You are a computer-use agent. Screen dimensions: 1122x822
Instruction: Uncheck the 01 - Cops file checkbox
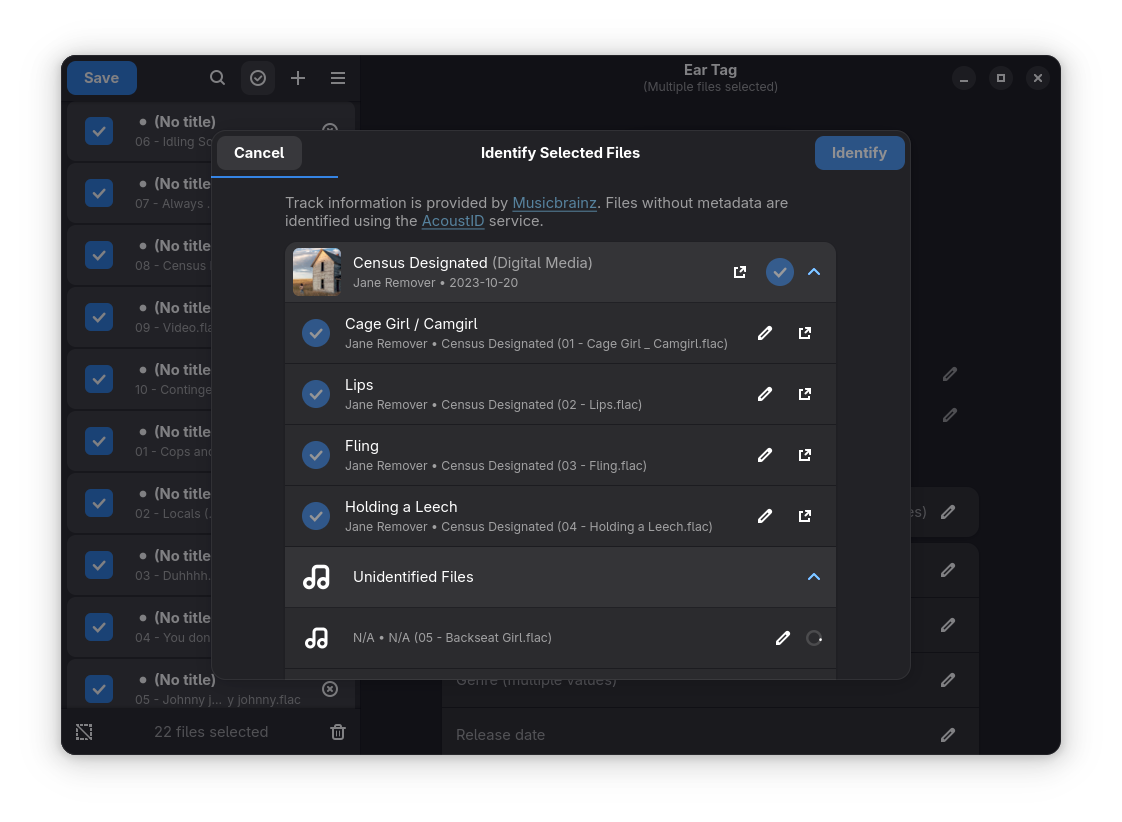pos(99,441)
